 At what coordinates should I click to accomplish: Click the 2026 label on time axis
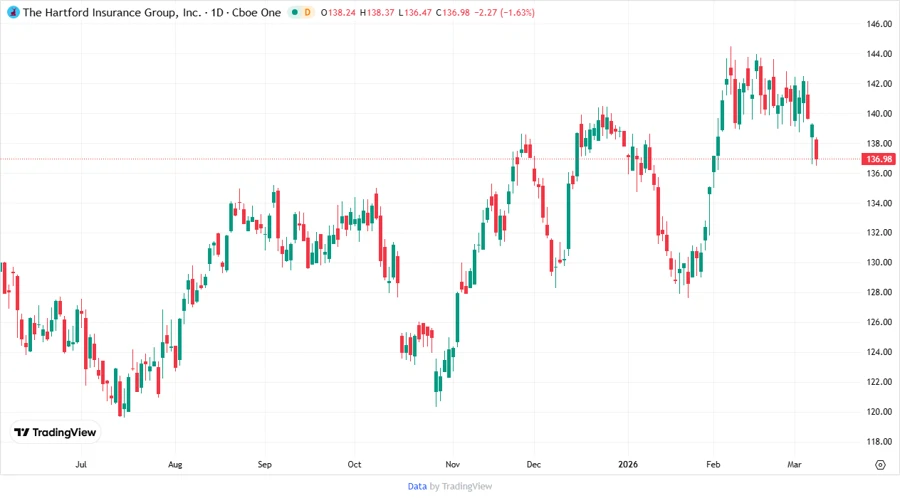point(628,464)
